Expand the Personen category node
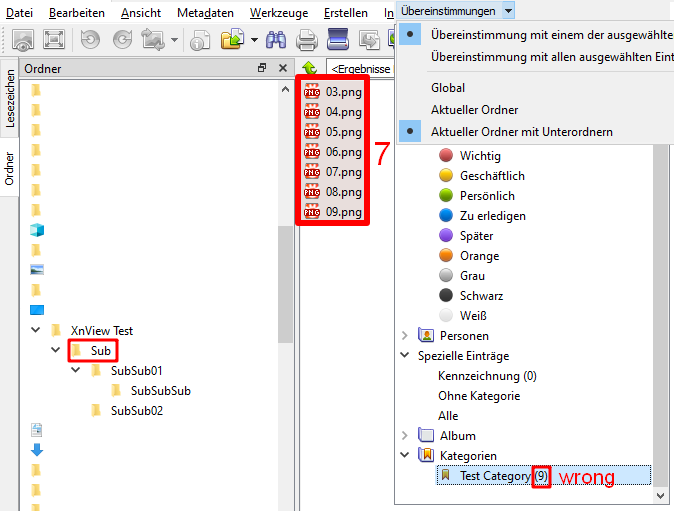Screen dimensions: 674x511 [404, 336]
